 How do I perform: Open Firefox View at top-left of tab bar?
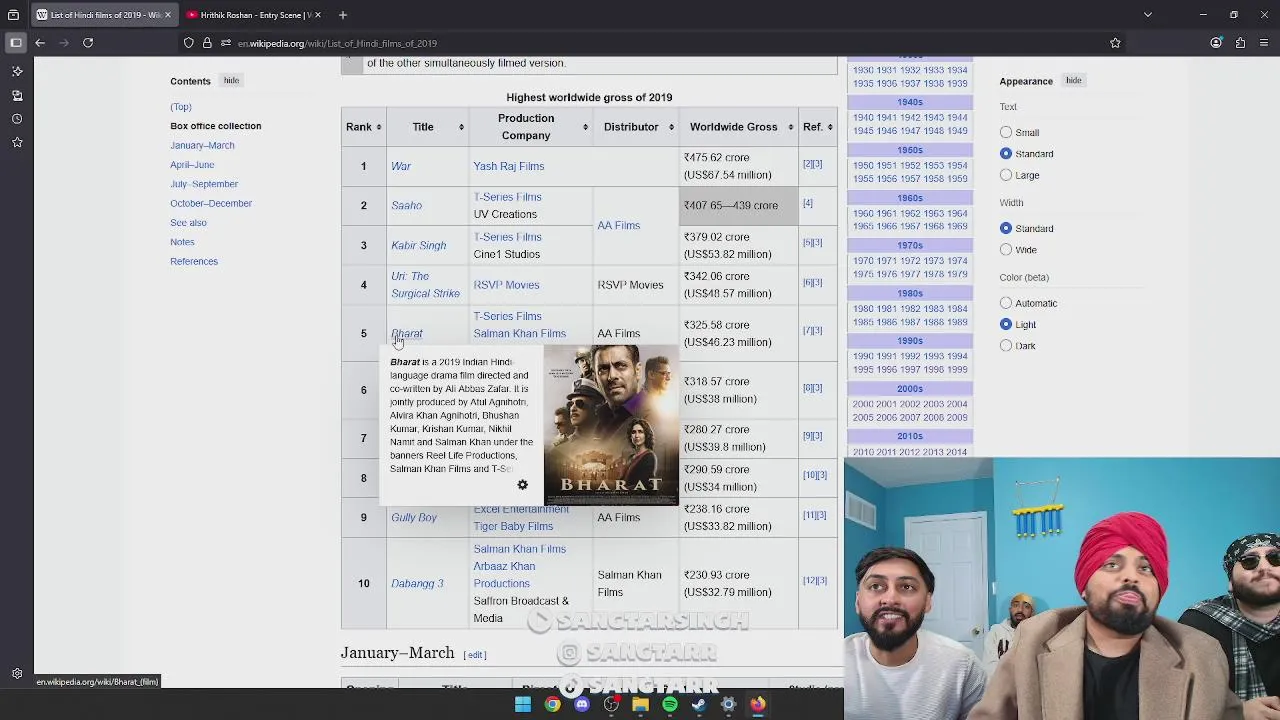pyautogui.click(x=13, y=15)
